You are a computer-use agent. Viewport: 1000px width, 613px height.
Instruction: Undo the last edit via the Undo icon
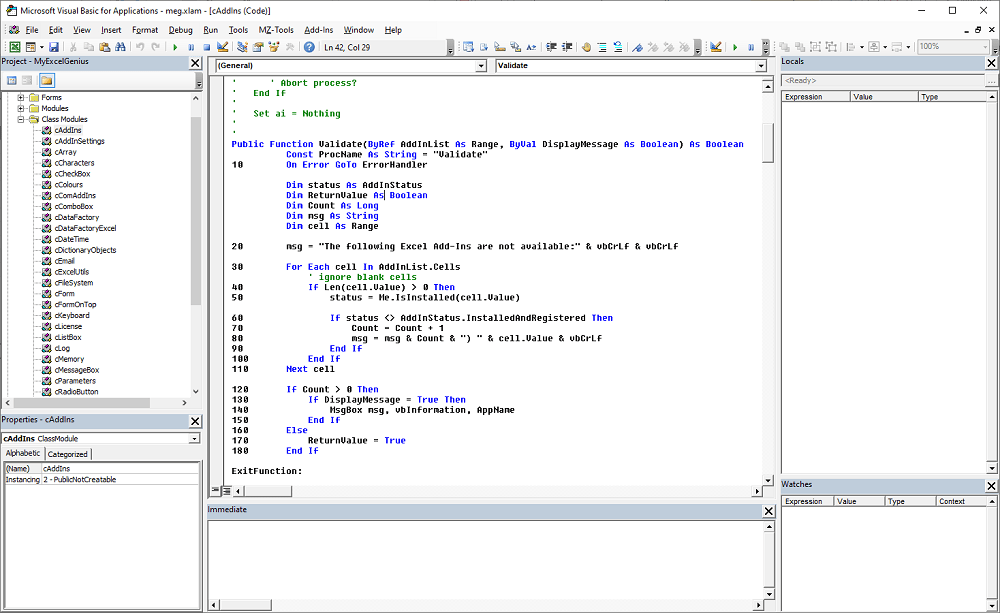point(139,48)
